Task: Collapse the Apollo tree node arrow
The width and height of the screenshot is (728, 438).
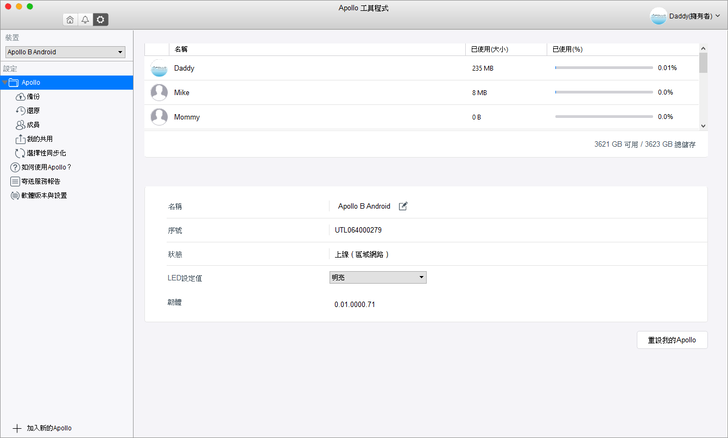Action: tap(5, 83)
